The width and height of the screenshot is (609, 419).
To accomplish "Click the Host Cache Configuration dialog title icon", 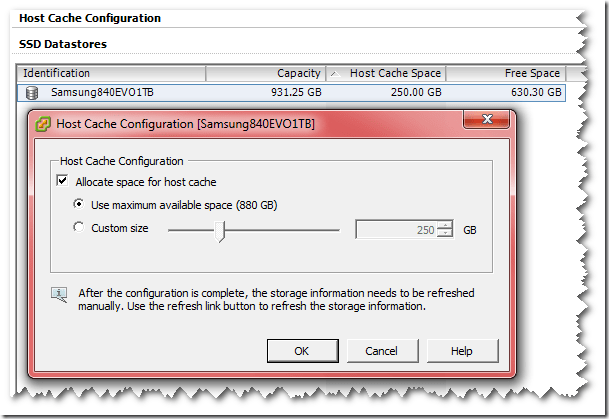I will [43, 125].
